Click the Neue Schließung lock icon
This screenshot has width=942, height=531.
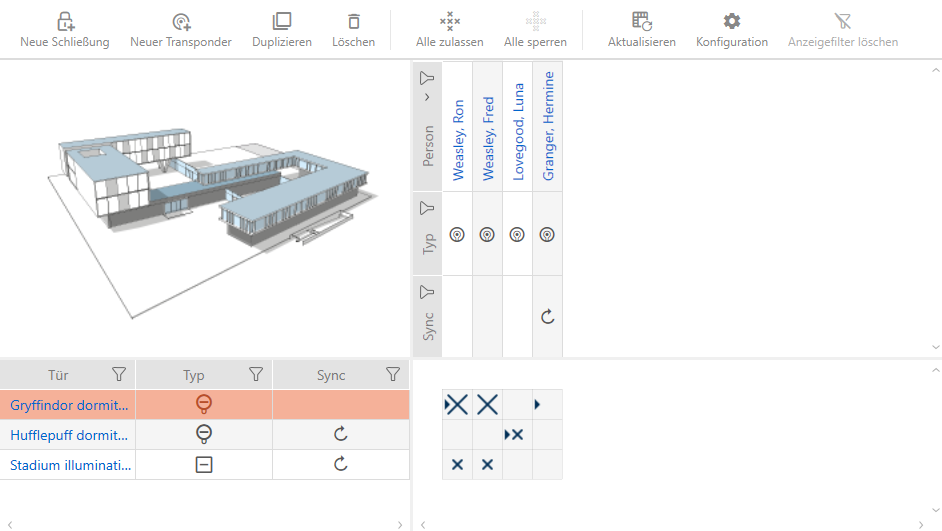[64, 21]
